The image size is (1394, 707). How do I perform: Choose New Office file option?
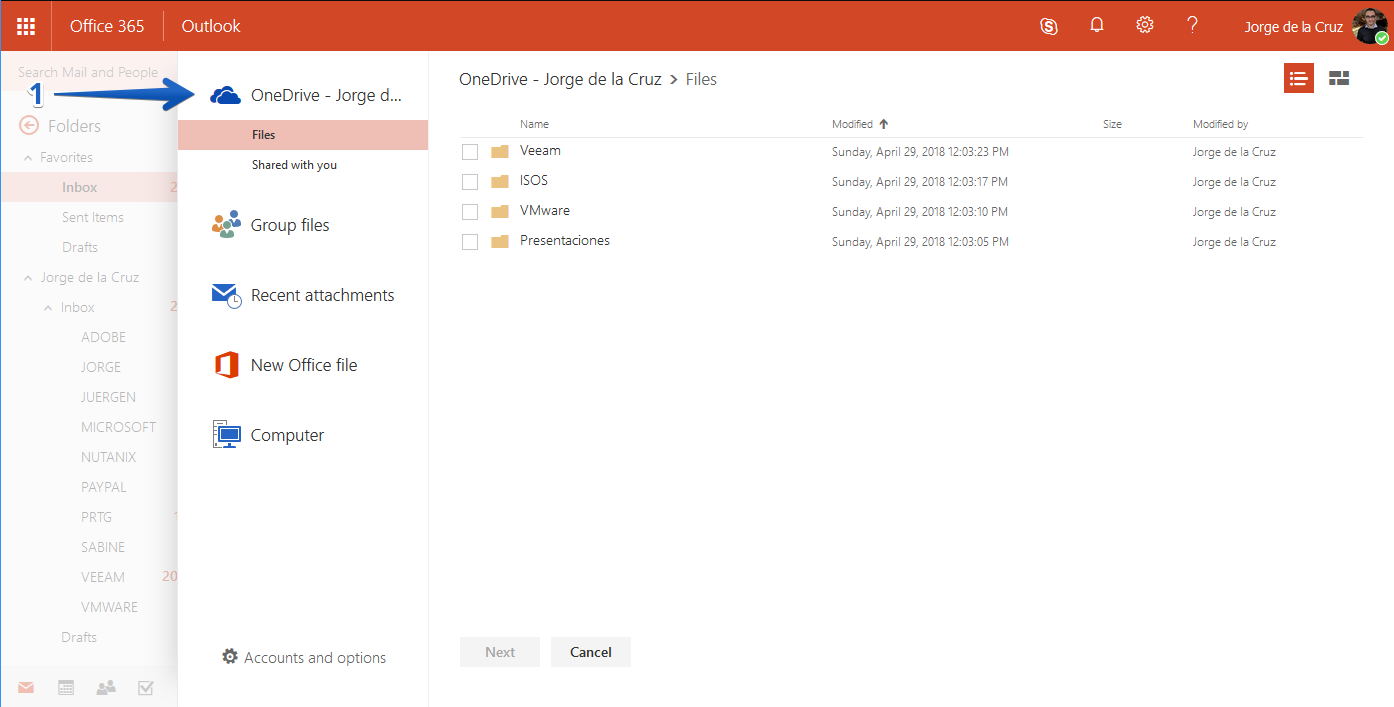(304, 365)
